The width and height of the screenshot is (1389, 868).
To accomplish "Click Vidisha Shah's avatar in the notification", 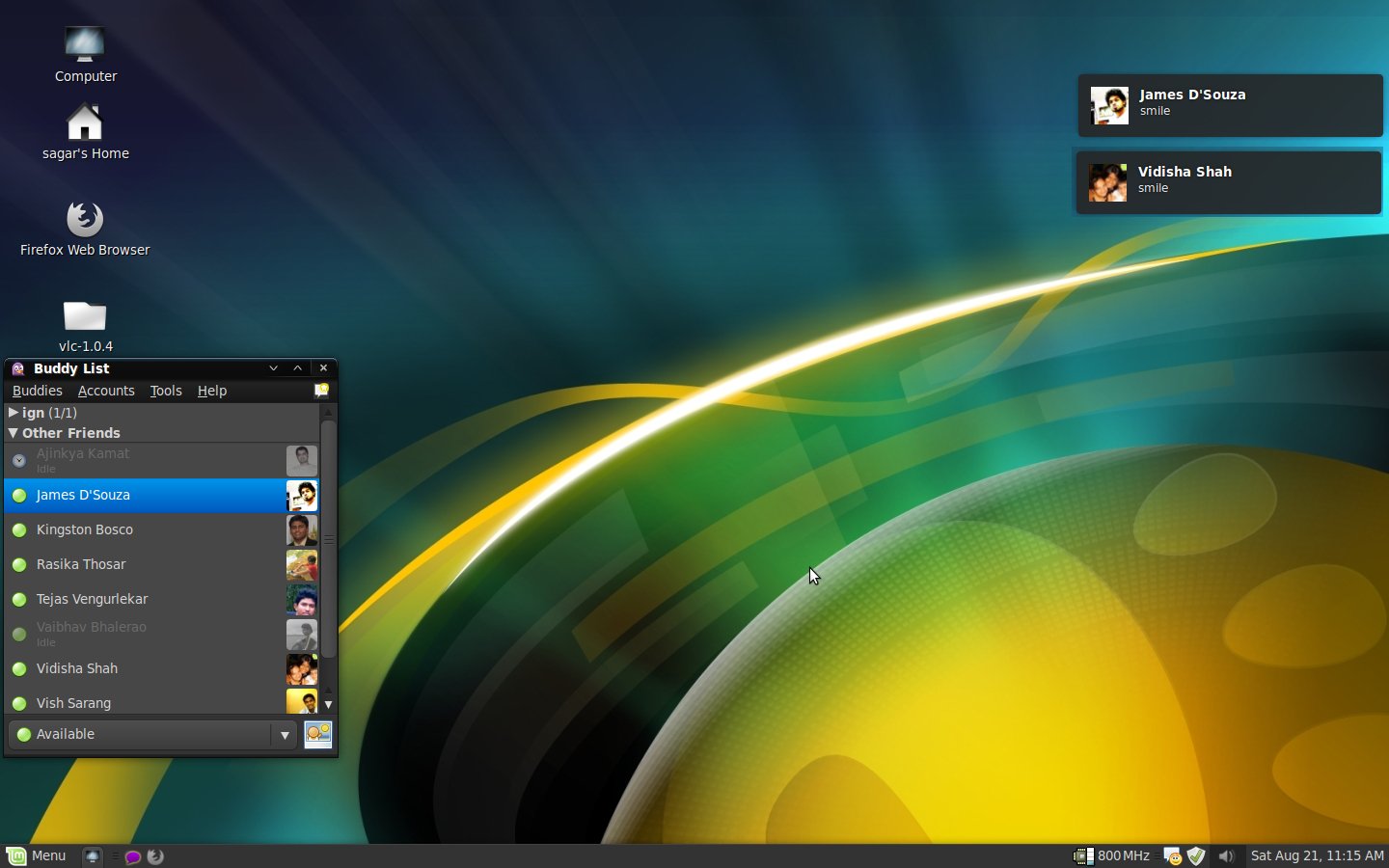I will coord(1107,182).
